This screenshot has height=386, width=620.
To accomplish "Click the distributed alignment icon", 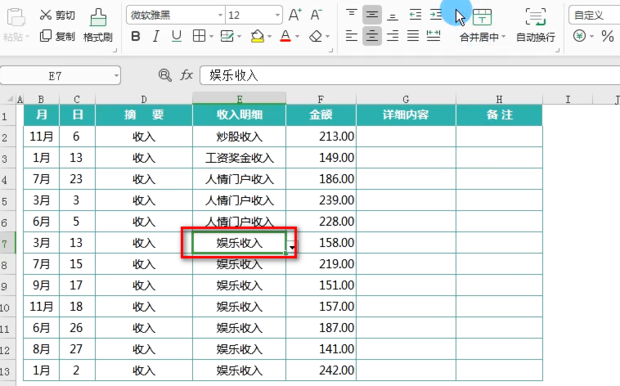I will 433,36.
